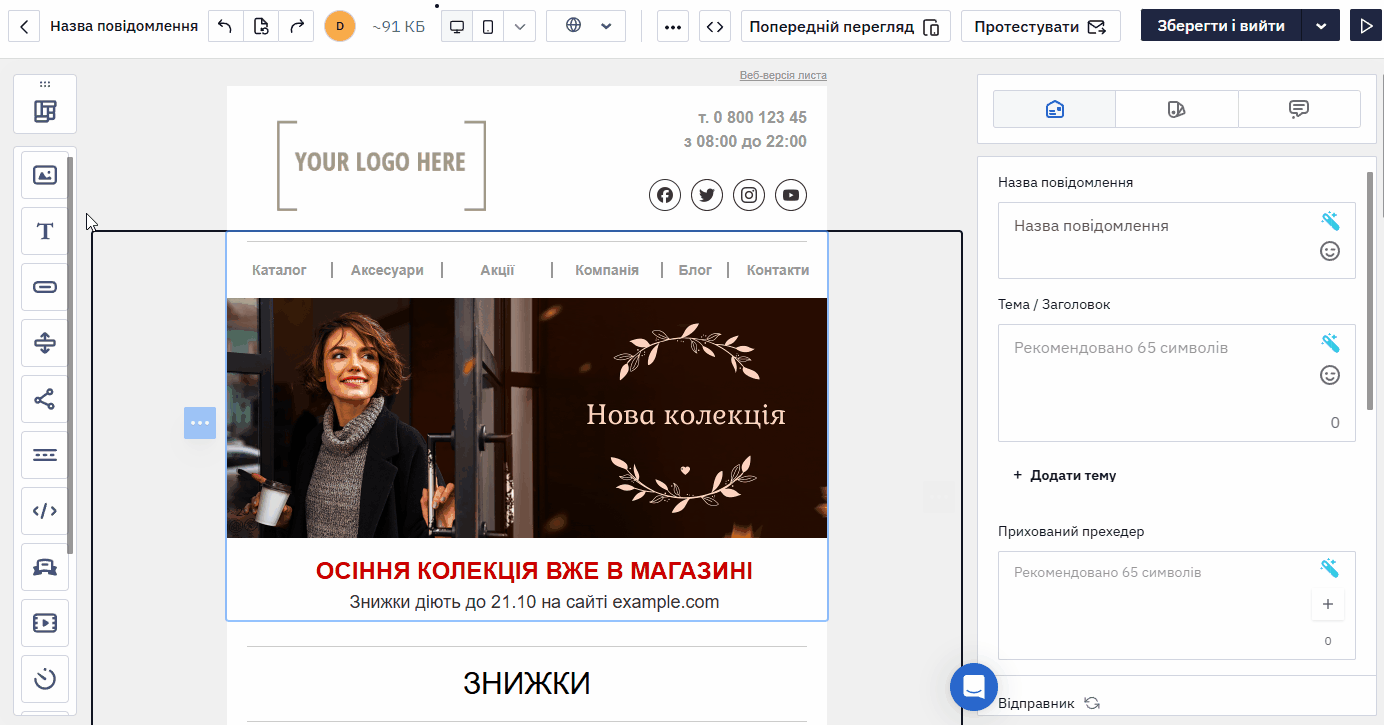Open the HTML code editor

[714, 26]
